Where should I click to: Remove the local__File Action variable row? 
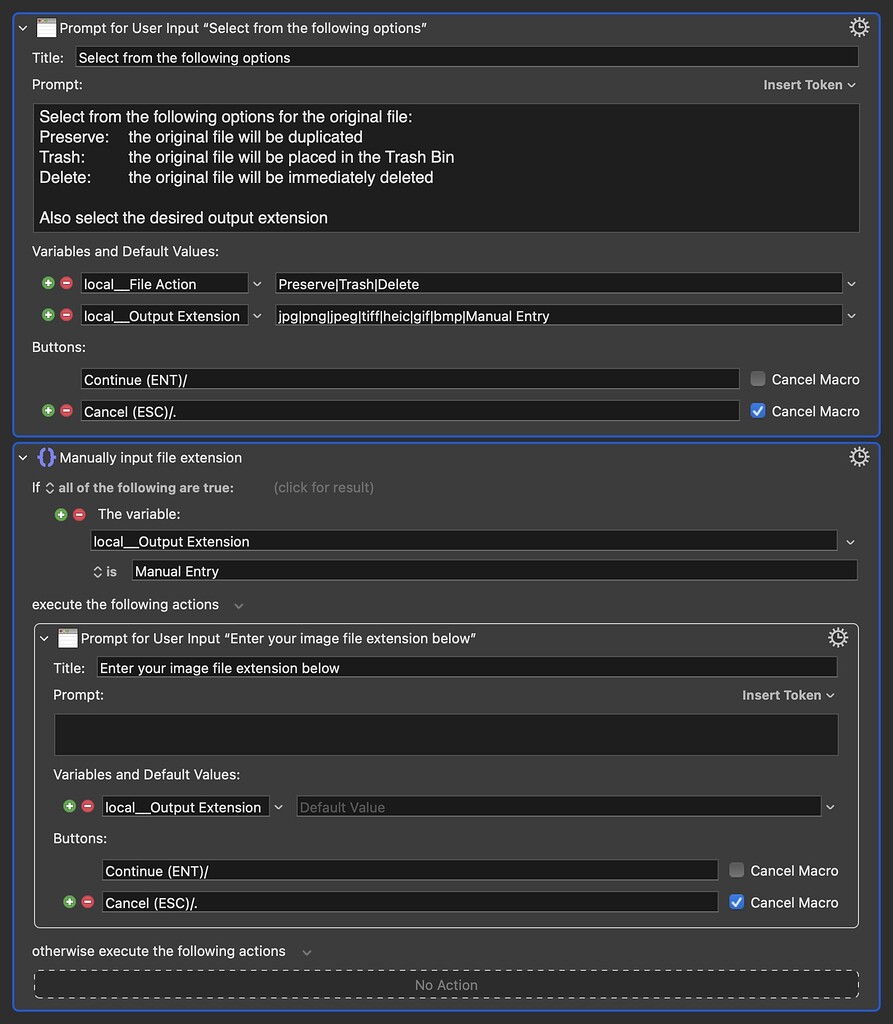[x=66, y=284]
